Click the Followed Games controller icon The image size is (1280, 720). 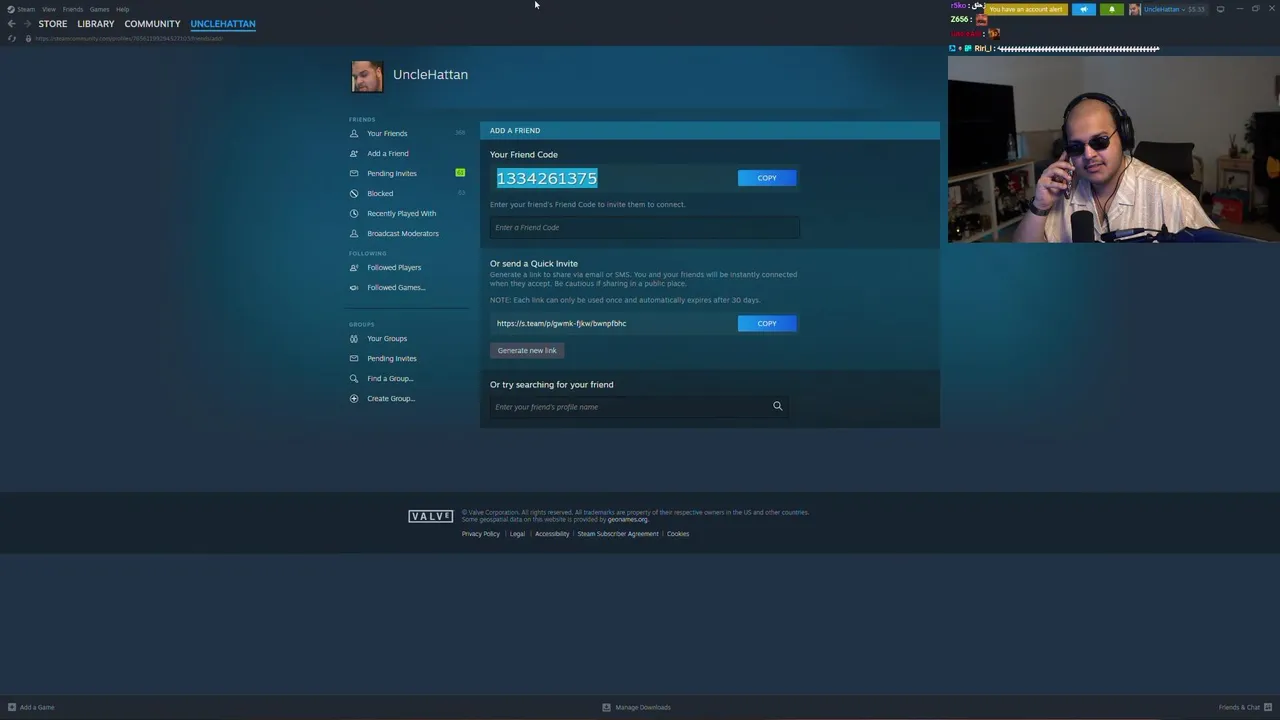coord(354,287)
